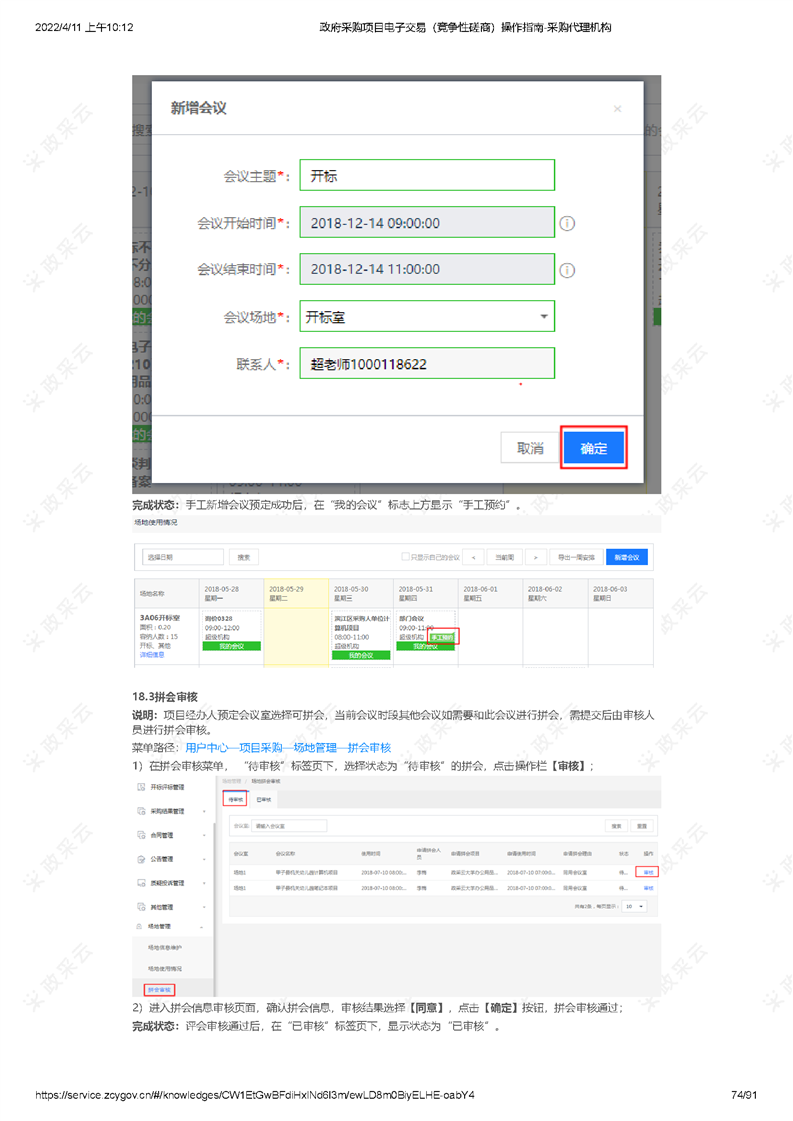The height and width of the screenshot is (1121, 793).
Task: Toggle 只显示自己的会议 checkbox
Action: click(x=405, y=557)
